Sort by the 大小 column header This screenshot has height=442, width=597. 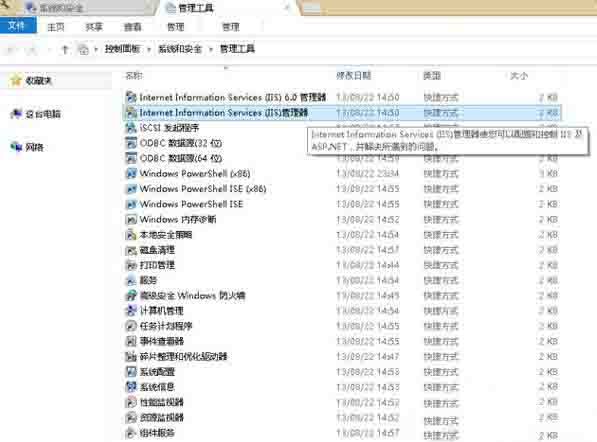pos(519,75)
